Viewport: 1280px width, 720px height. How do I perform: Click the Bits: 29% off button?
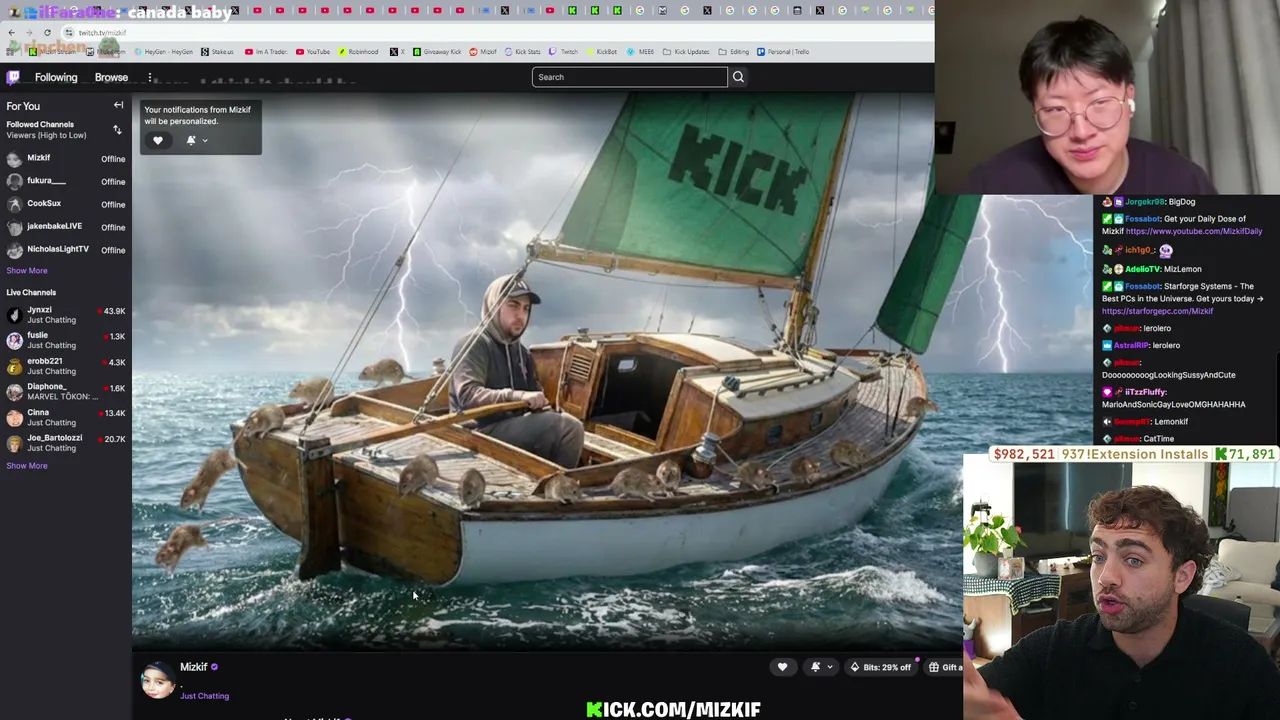pyautogui.click(x=881, y=667)
